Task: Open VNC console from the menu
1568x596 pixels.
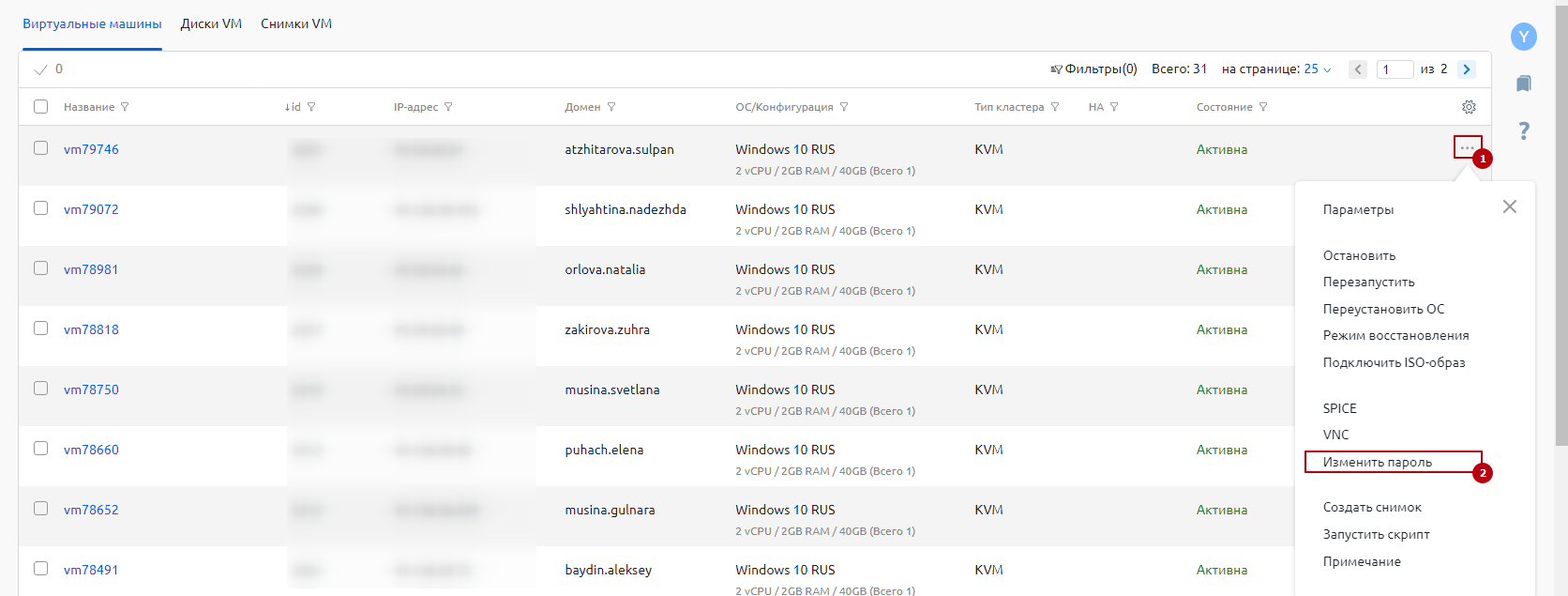Action: click(x=1335, y=435)
